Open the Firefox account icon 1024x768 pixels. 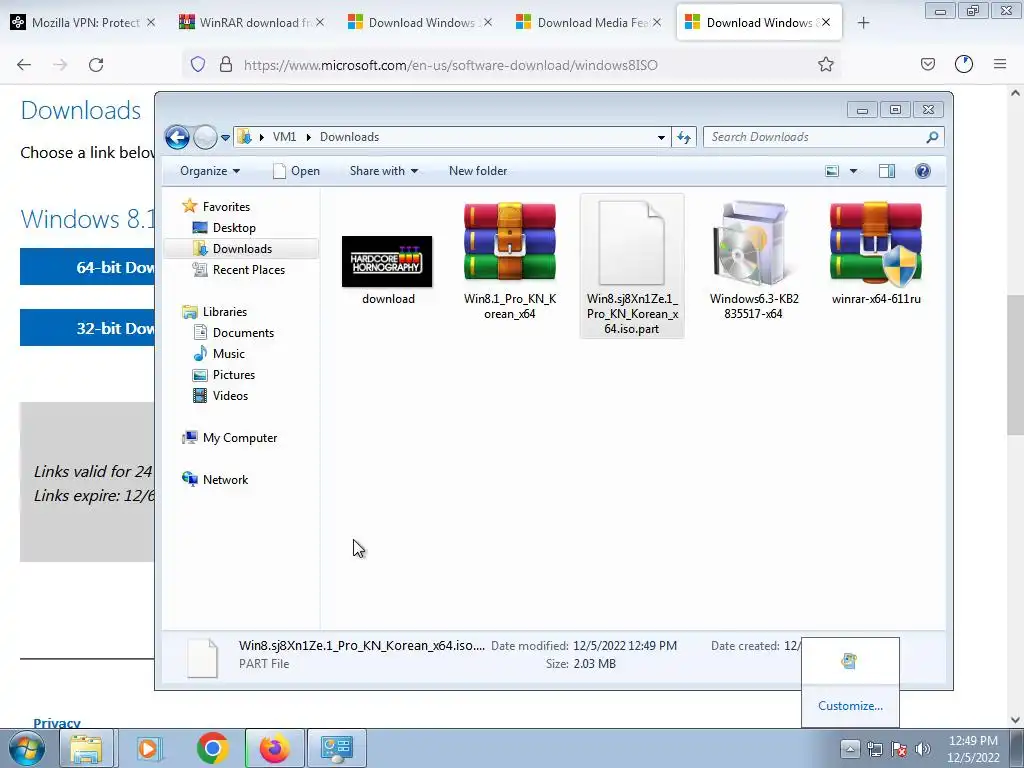tap(964, 65)
